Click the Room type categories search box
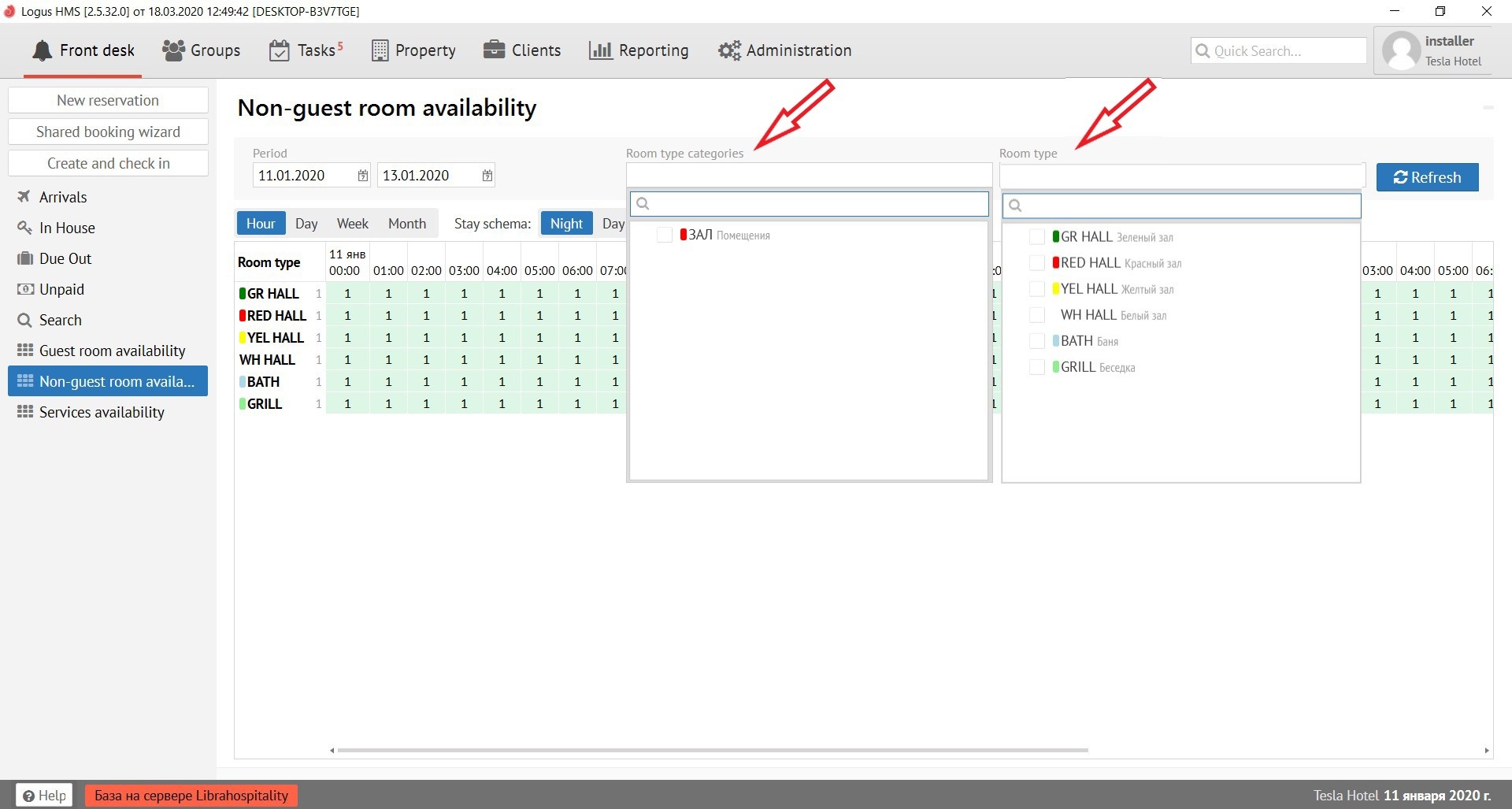The image size is (1512, 809). coord(809,204)
